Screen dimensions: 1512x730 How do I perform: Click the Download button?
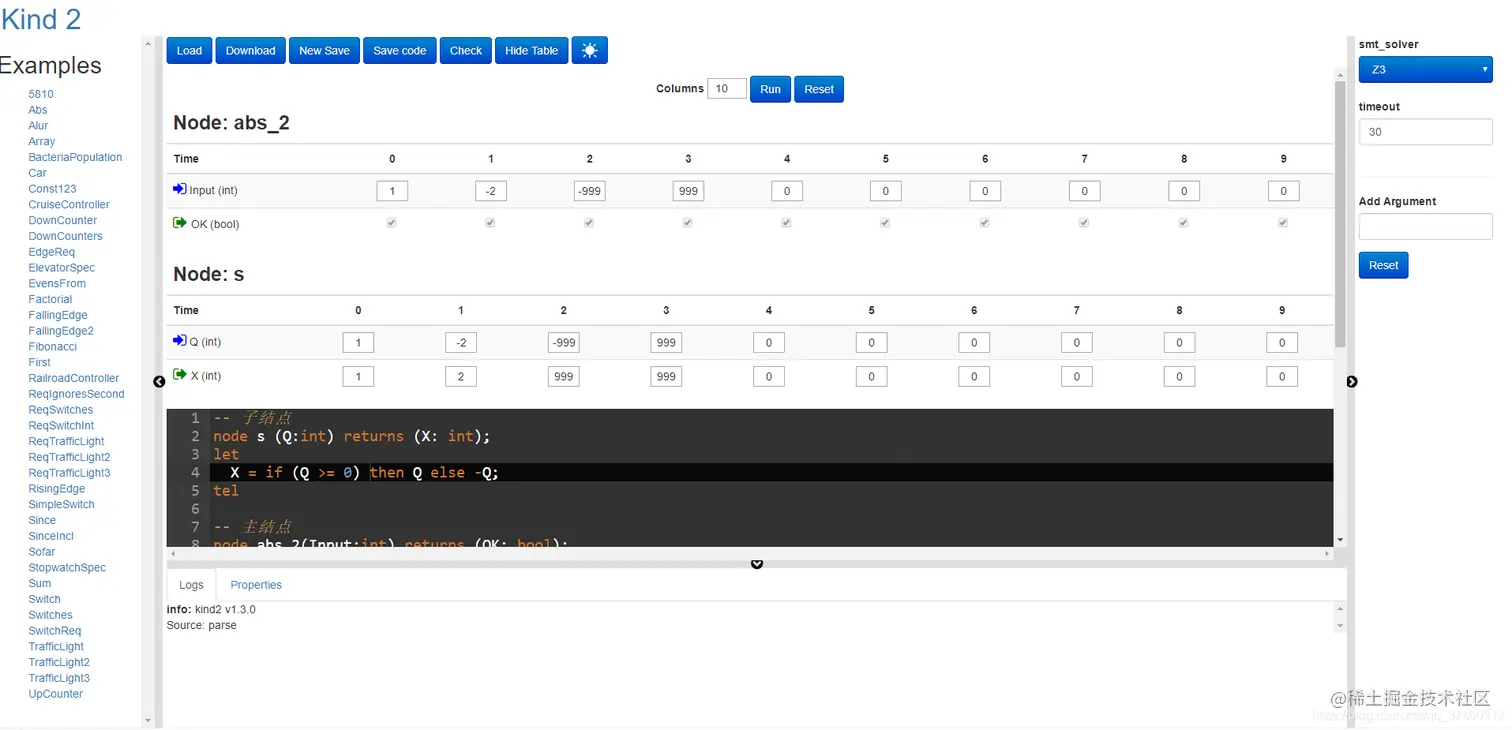point(250,51)
